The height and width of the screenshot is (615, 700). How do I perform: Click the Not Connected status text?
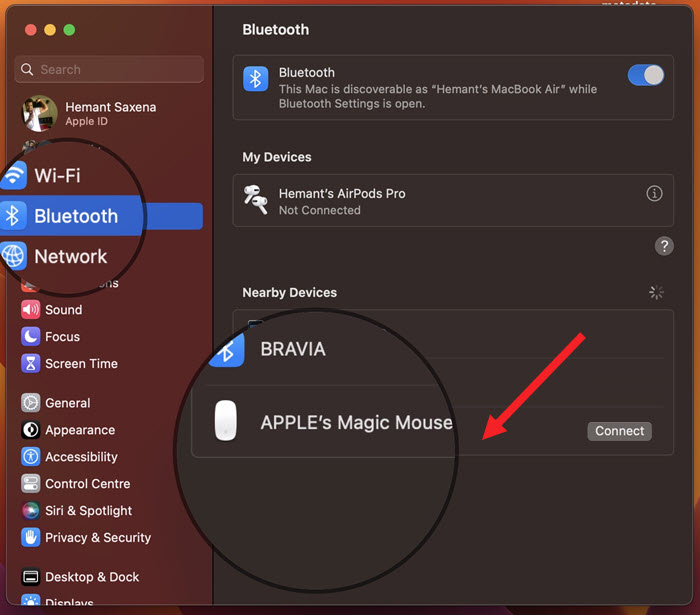[320, 210]
